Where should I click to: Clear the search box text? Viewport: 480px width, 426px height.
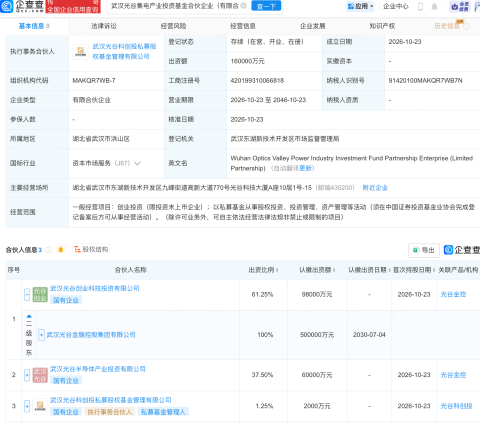click(x=243, y=6)
